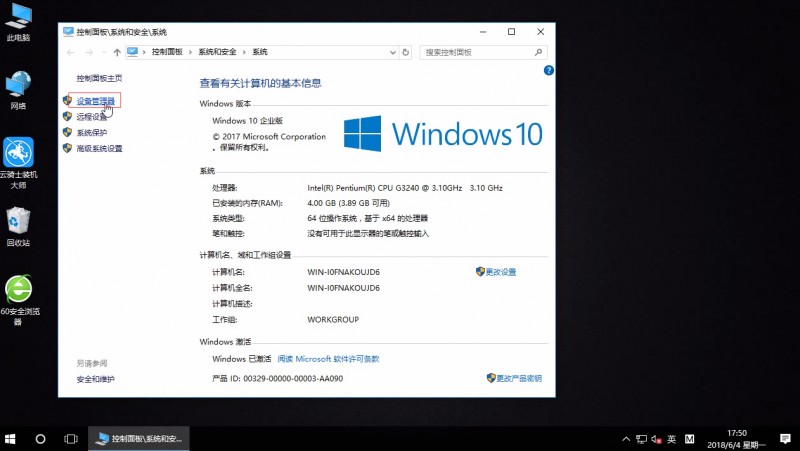Click the blue help question mark icon
Image resolution: width=800 pixels, height=451 pixels.
[x=548, y=70]
